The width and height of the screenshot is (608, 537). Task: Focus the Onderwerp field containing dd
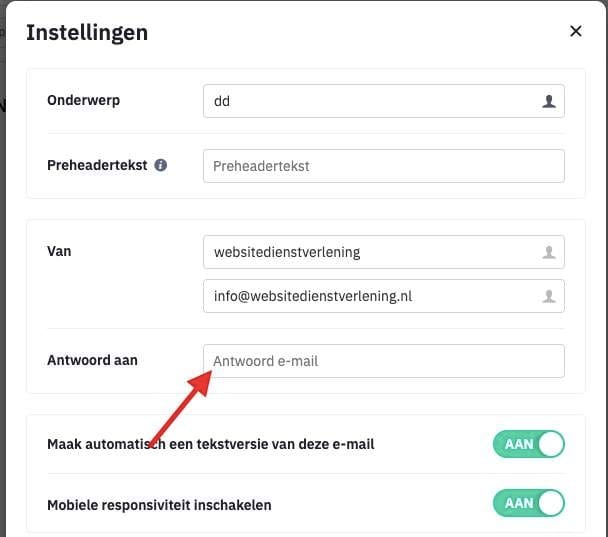pyautogui.click(x=370, y=101)
